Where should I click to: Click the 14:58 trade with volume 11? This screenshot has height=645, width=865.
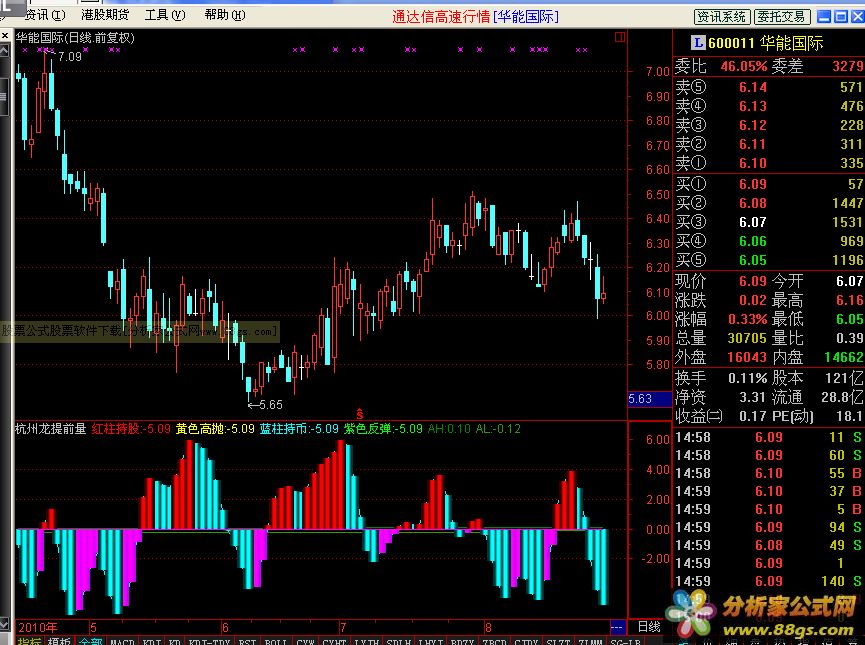(x=769, y=437)
